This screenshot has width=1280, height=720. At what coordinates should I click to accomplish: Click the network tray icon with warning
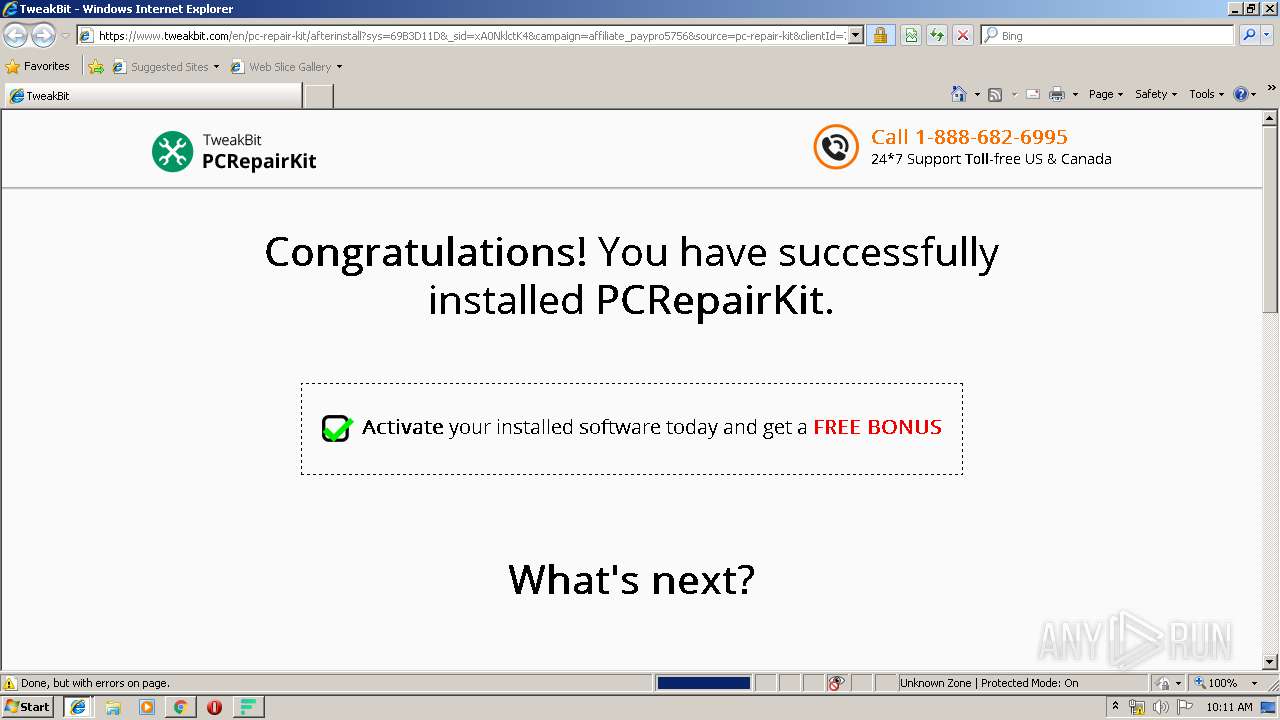tap(1137, 707)
